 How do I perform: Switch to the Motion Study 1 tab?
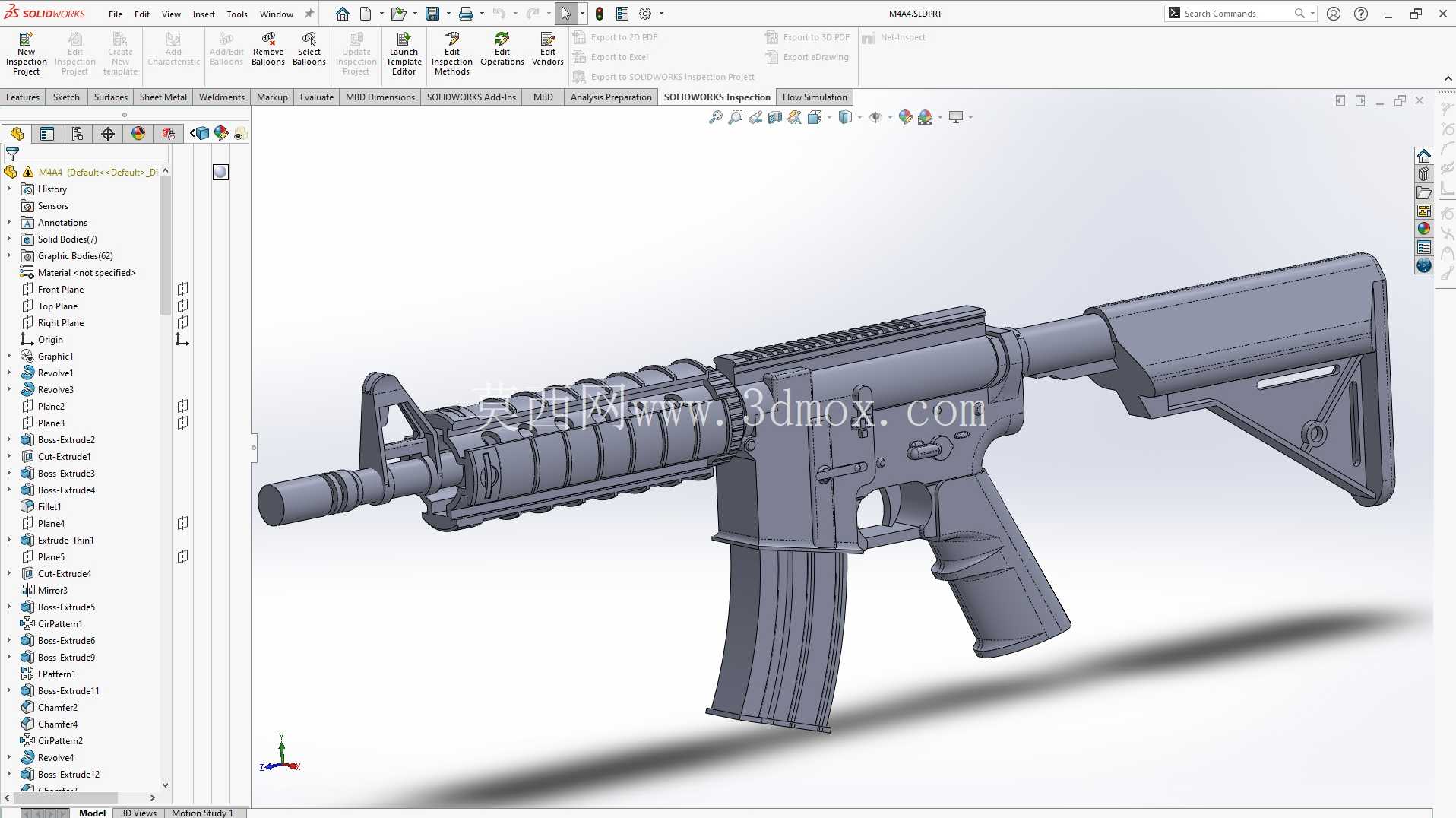(202, 813)
